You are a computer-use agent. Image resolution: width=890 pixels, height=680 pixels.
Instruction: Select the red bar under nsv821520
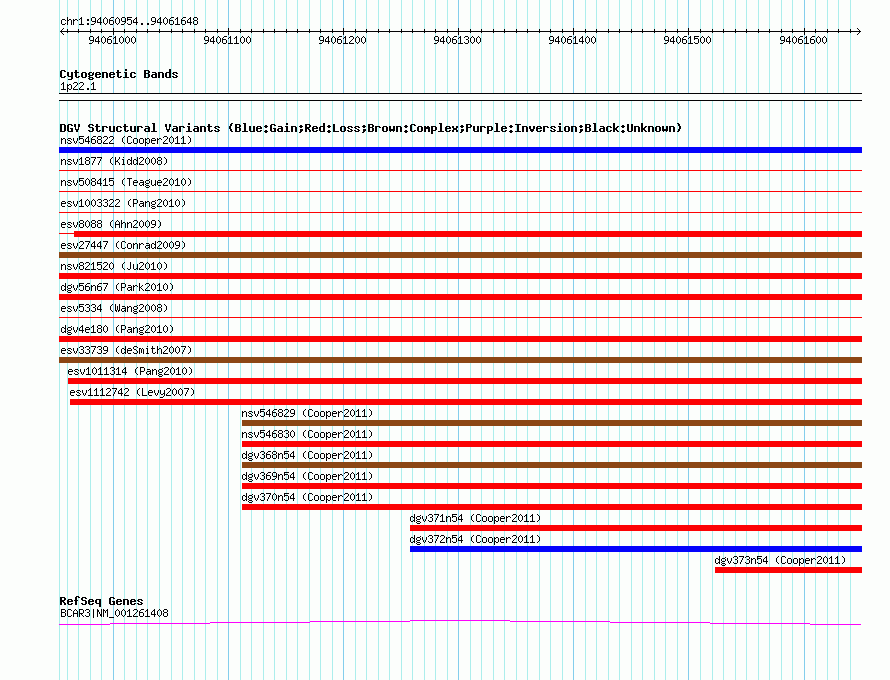[460, 276]
